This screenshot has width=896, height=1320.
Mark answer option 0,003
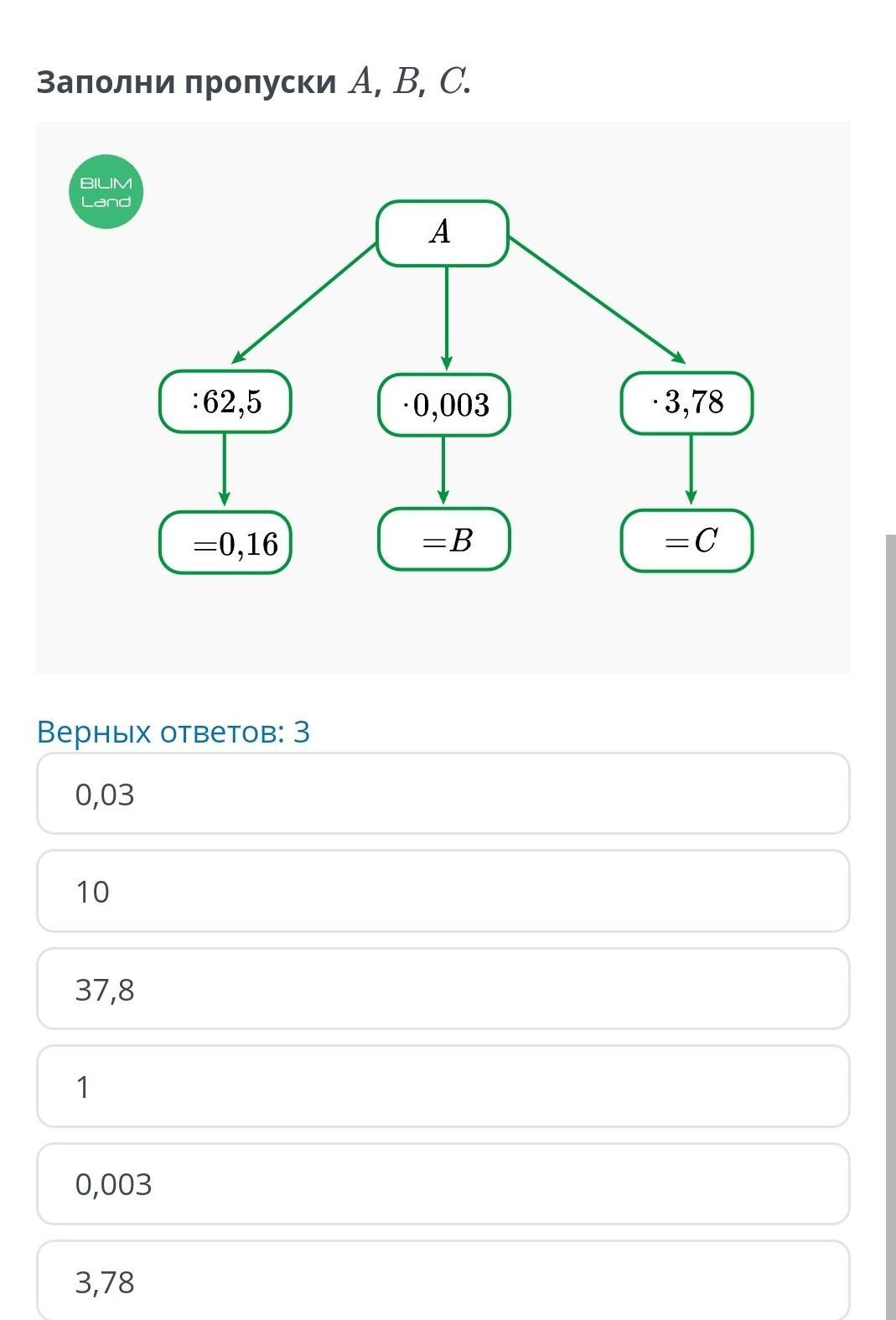tap(443, 1183)
